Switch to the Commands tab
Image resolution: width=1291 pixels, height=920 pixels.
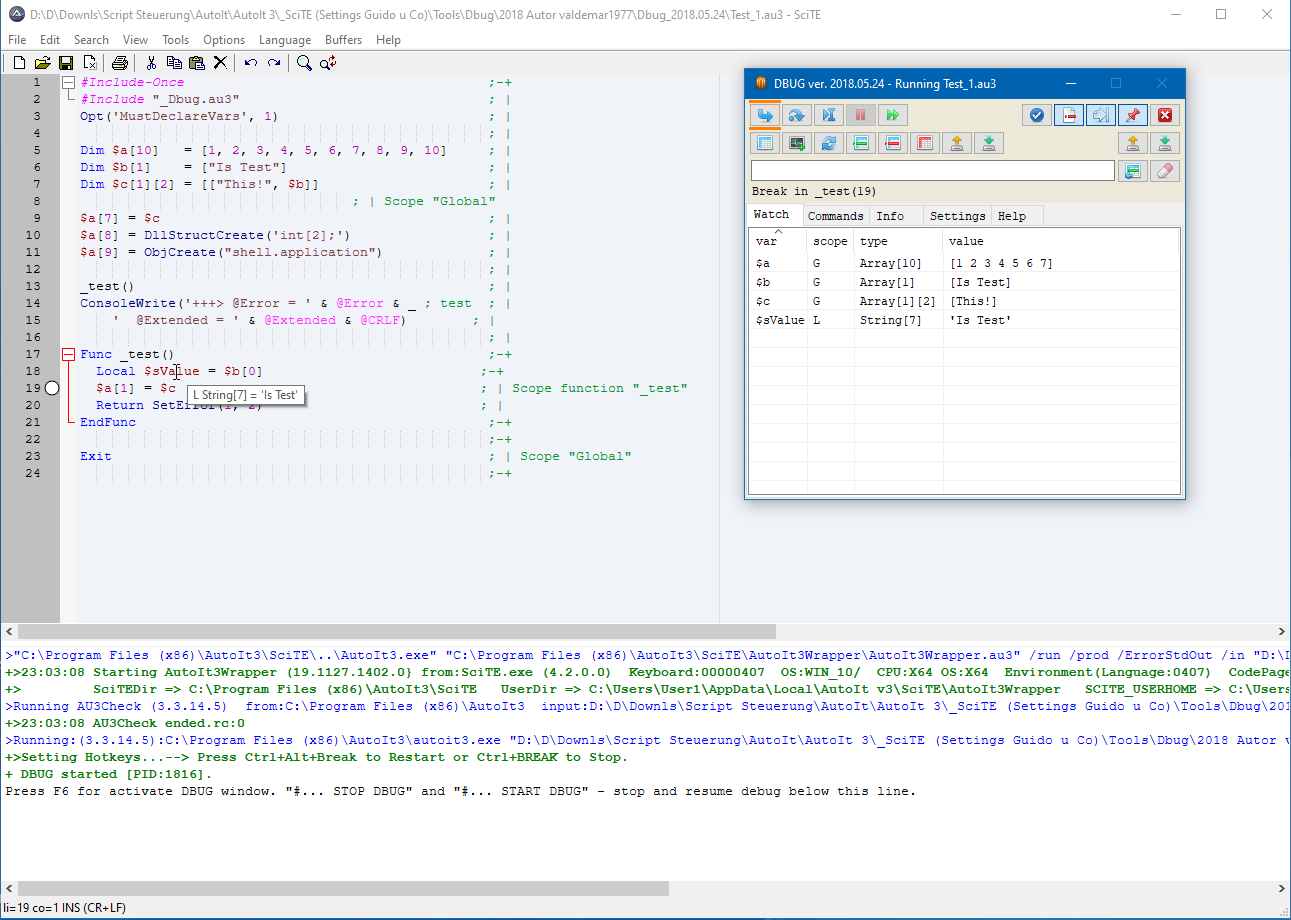point(835,216)
